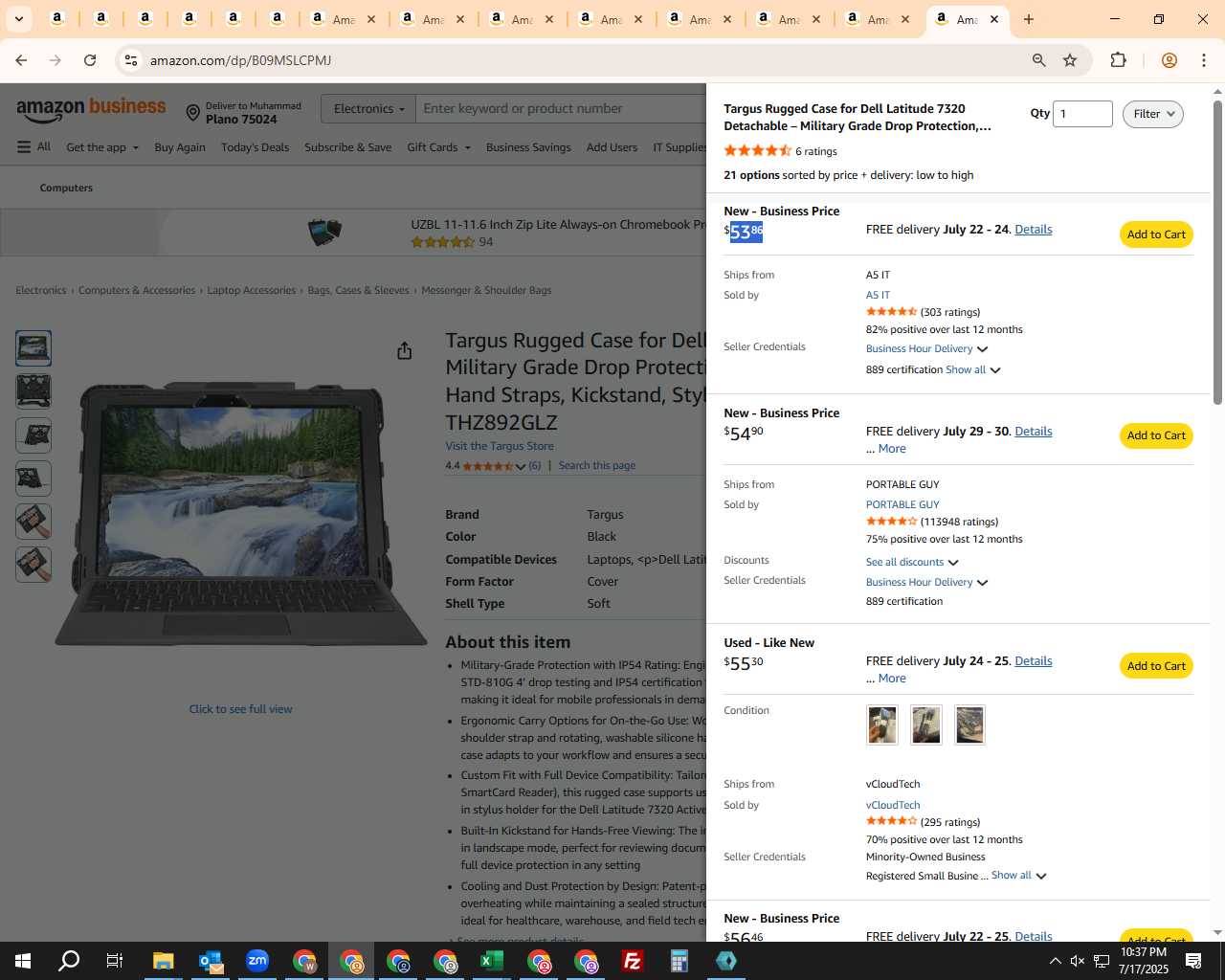This screenshot has height=980, width=1225.
Task: Reload the Amazon page
Action: tap(90, 60)
